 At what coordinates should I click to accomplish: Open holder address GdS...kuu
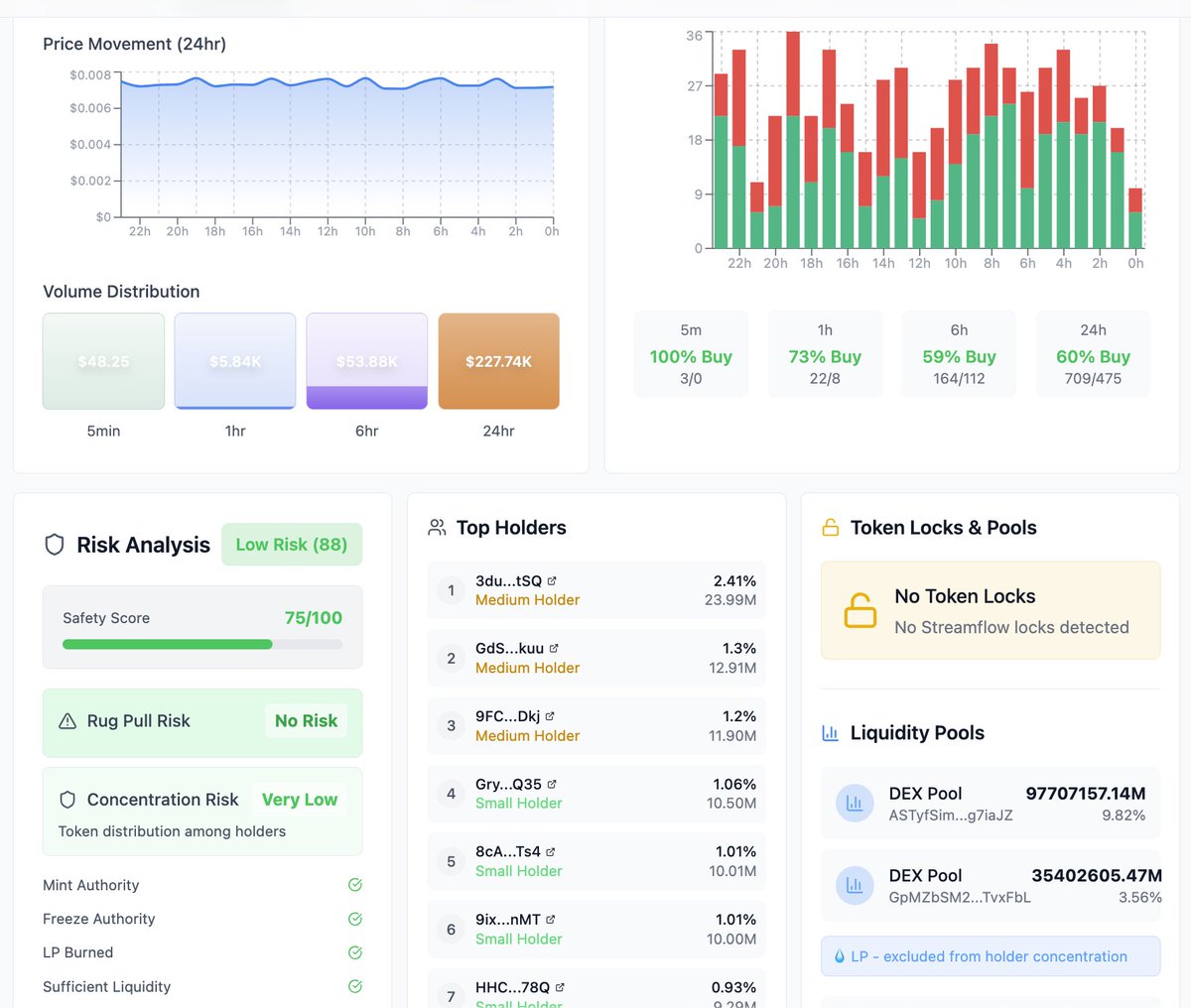click(x=509, y=648)
